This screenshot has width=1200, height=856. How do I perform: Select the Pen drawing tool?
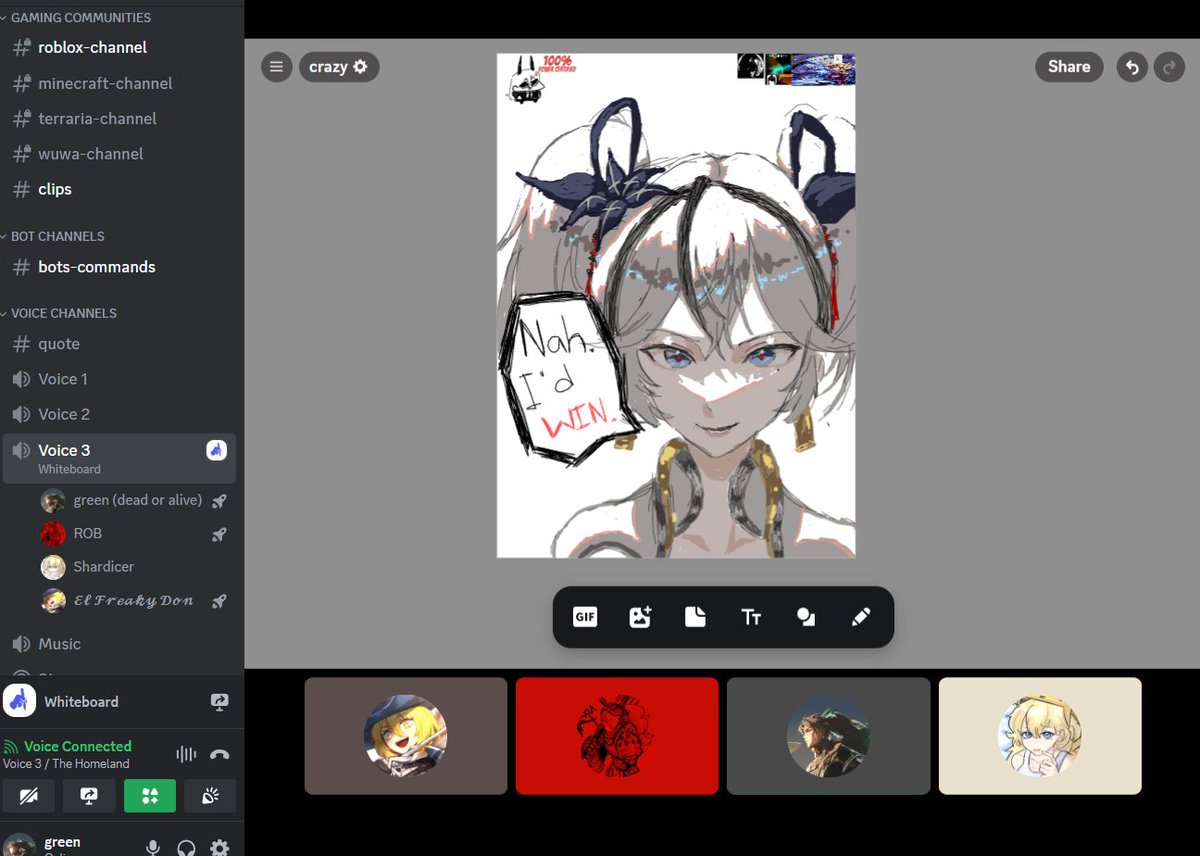pyautogui.click(x=861, y=617)
